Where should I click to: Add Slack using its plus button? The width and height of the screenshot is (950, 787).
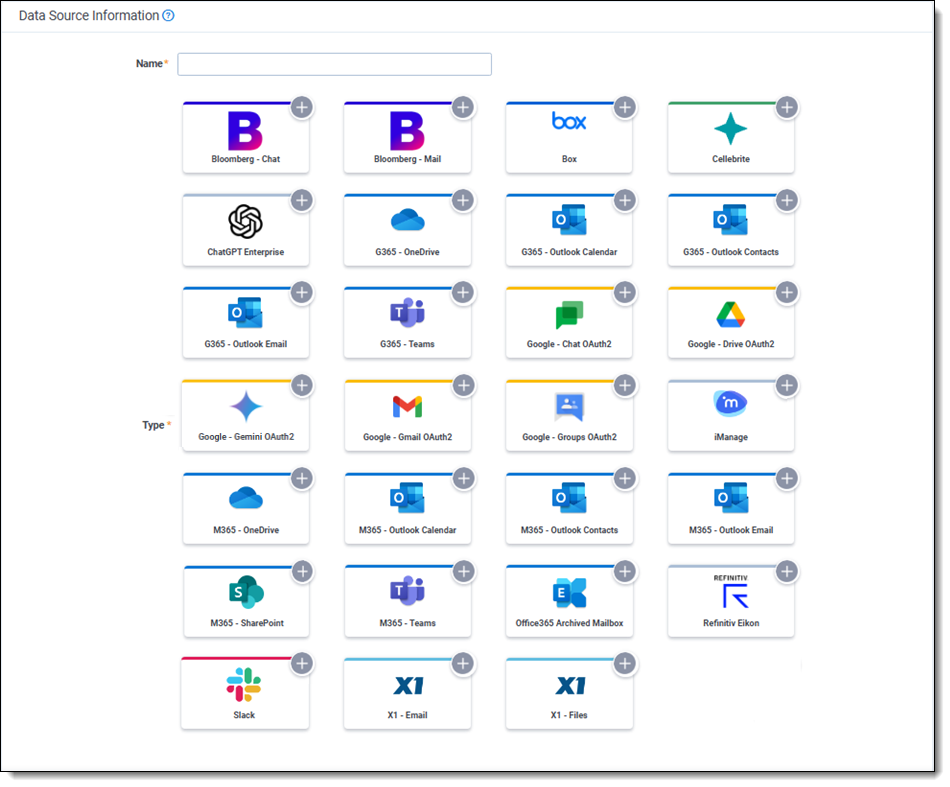coord(302,663)
